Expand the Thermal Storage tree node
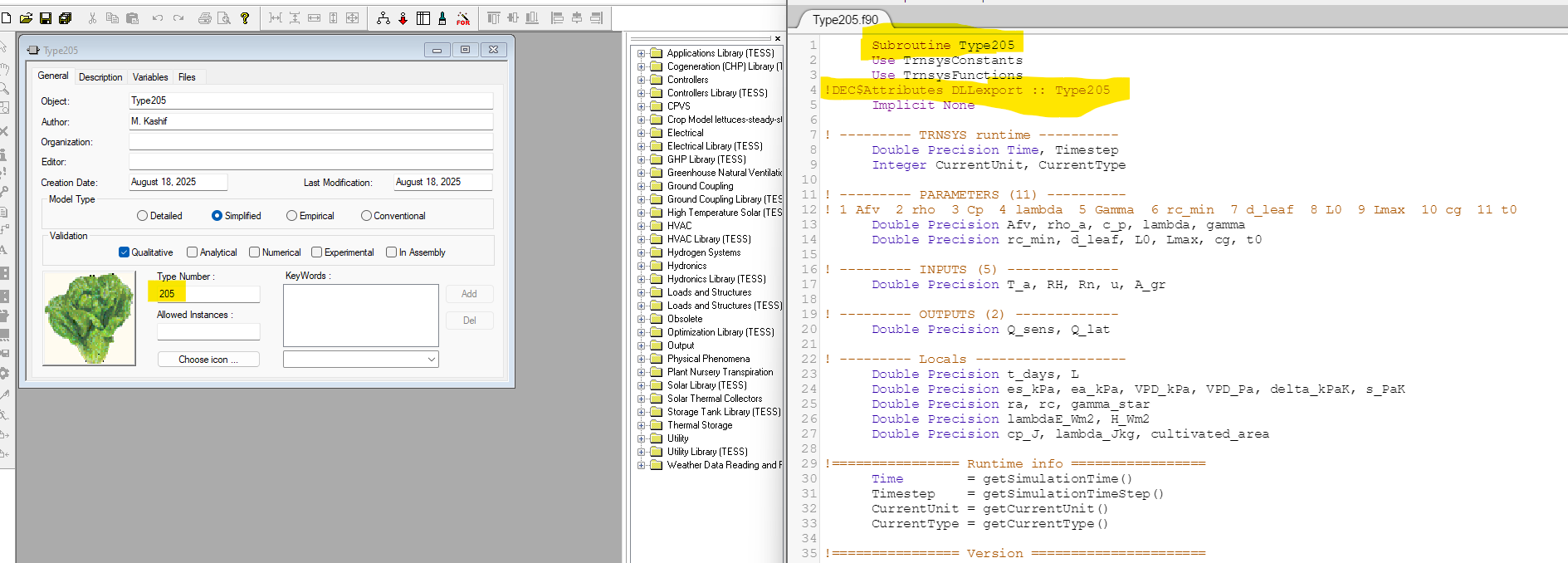This screenshot has height=563, width=1568. [x=641, y=425]
